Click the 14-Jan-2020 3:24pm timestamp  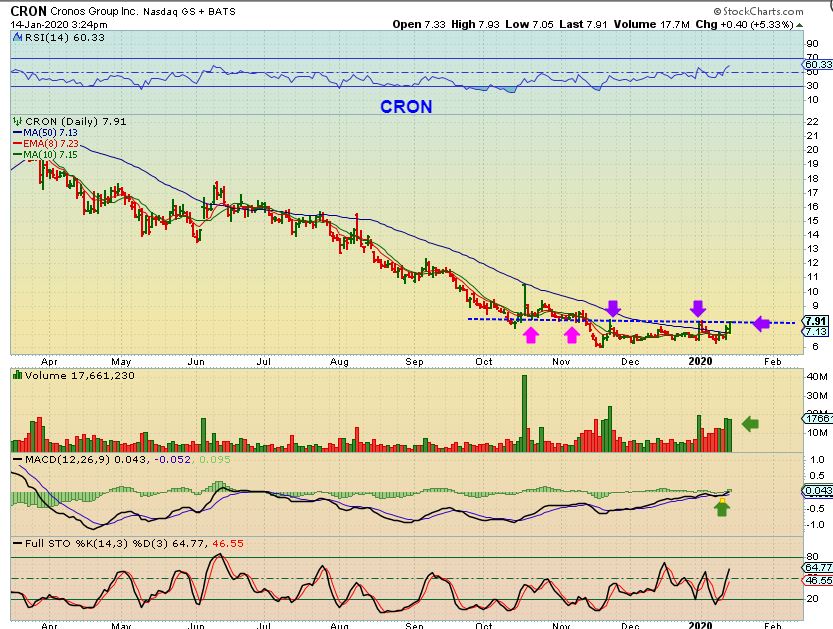click(58, 24)
